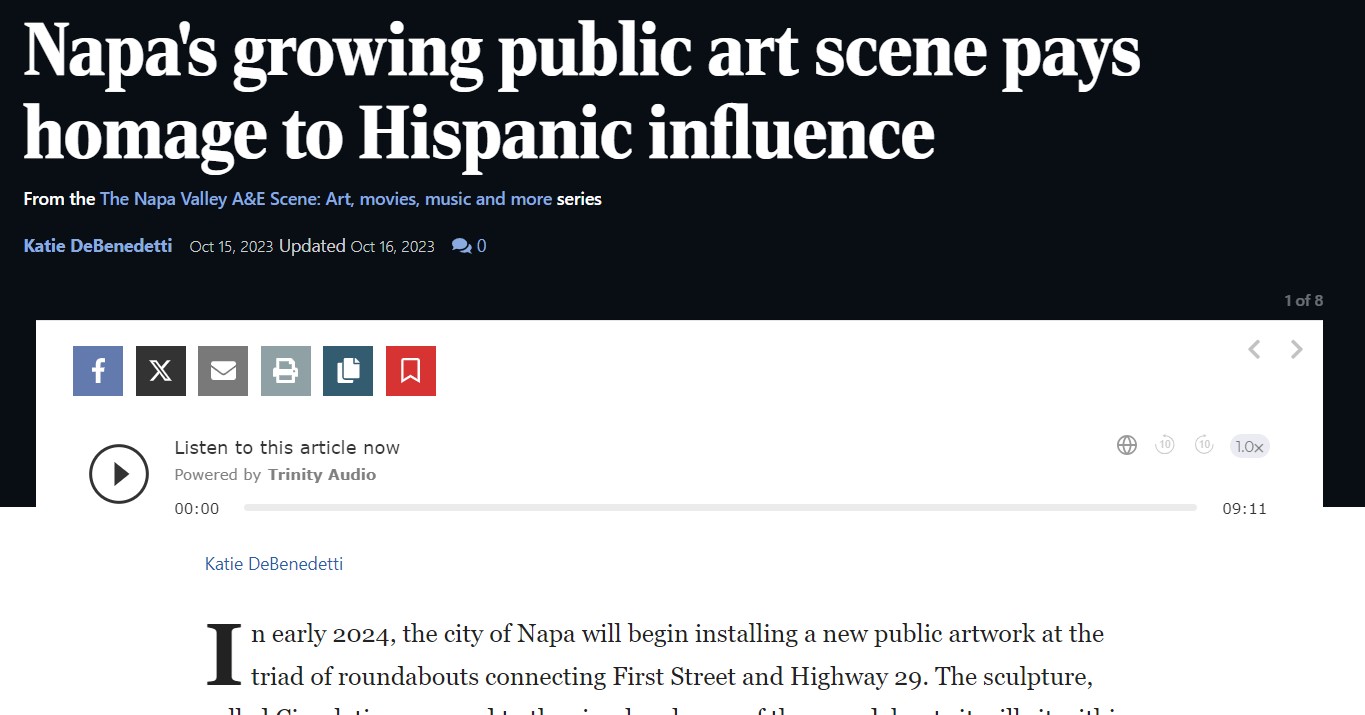1365x715 pixels.
Task: Click Katie DeBenedetti byline below audio player
Action: (274, 564)
